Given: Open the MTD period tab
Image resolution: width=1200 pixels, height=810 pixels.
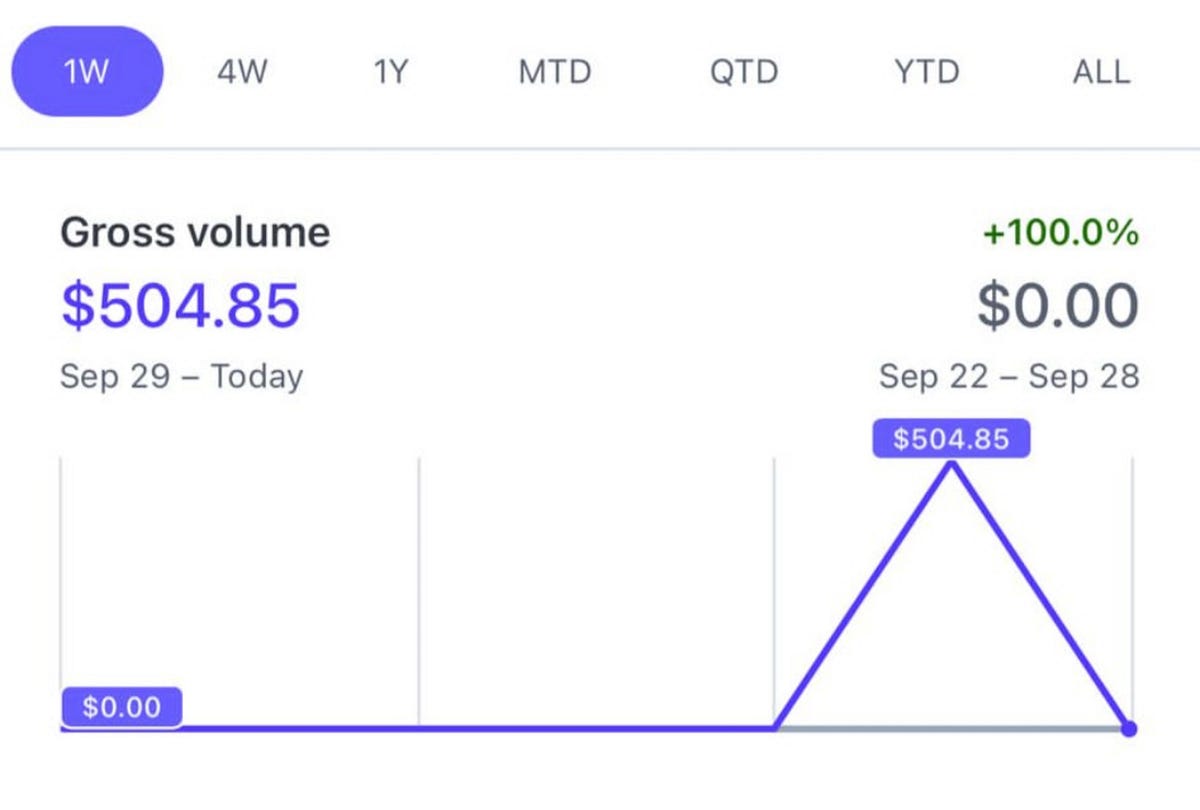Looking at the screenshot, I should point(555,72).
